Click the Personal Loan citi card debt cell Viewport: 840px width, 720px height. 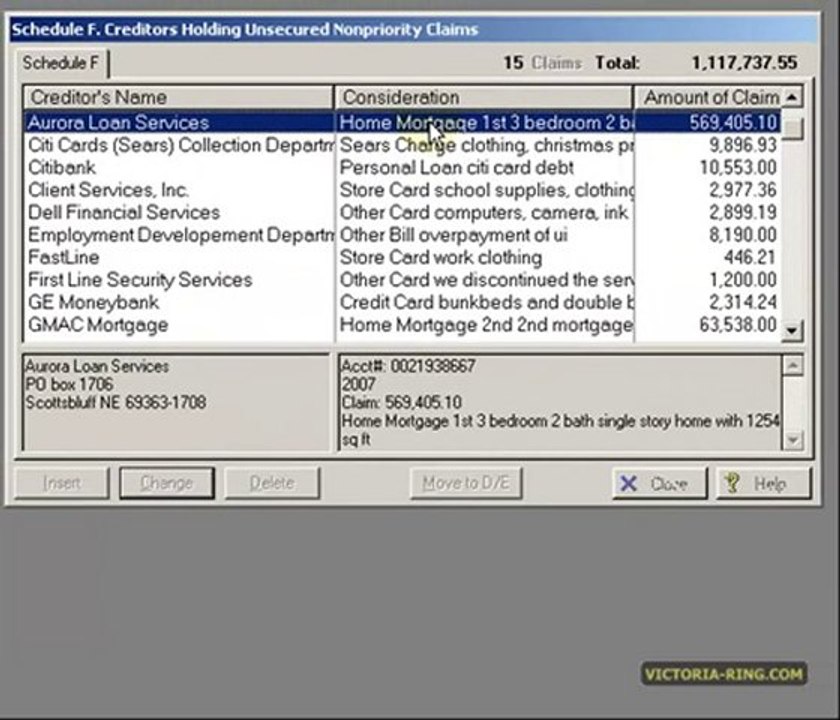485,168
